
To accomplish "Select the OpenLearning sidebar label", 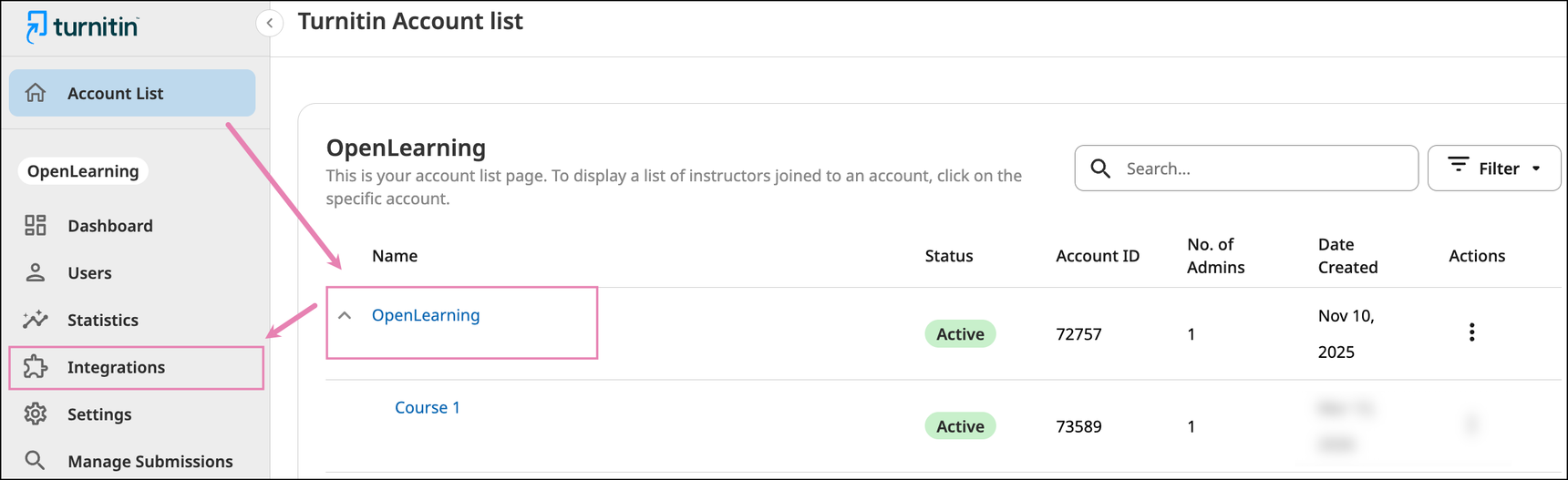I will pos(83,171).
